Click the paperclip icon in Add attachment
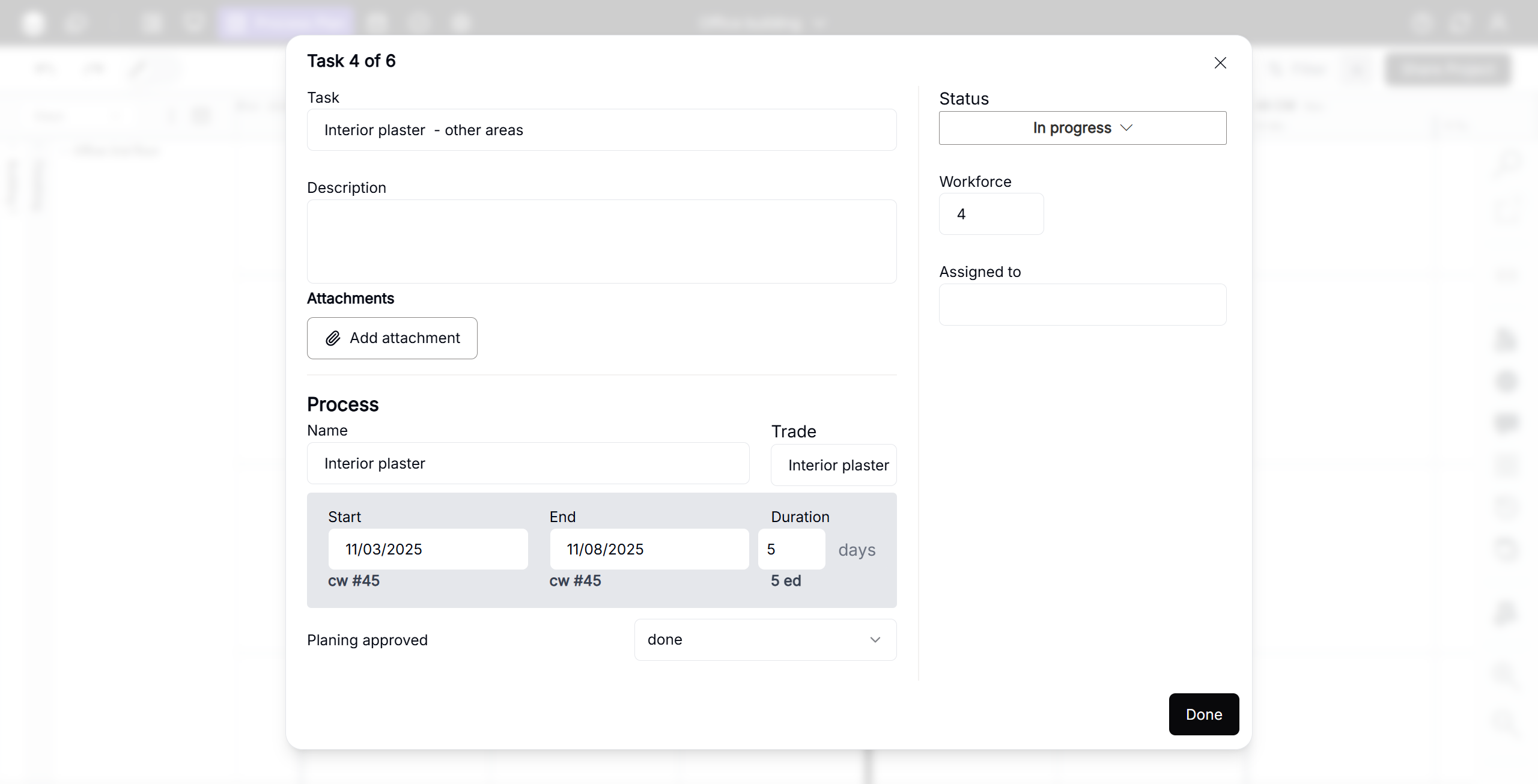Screen dimensions: 1538x784 pyautogui.click(x=333, y=338)
